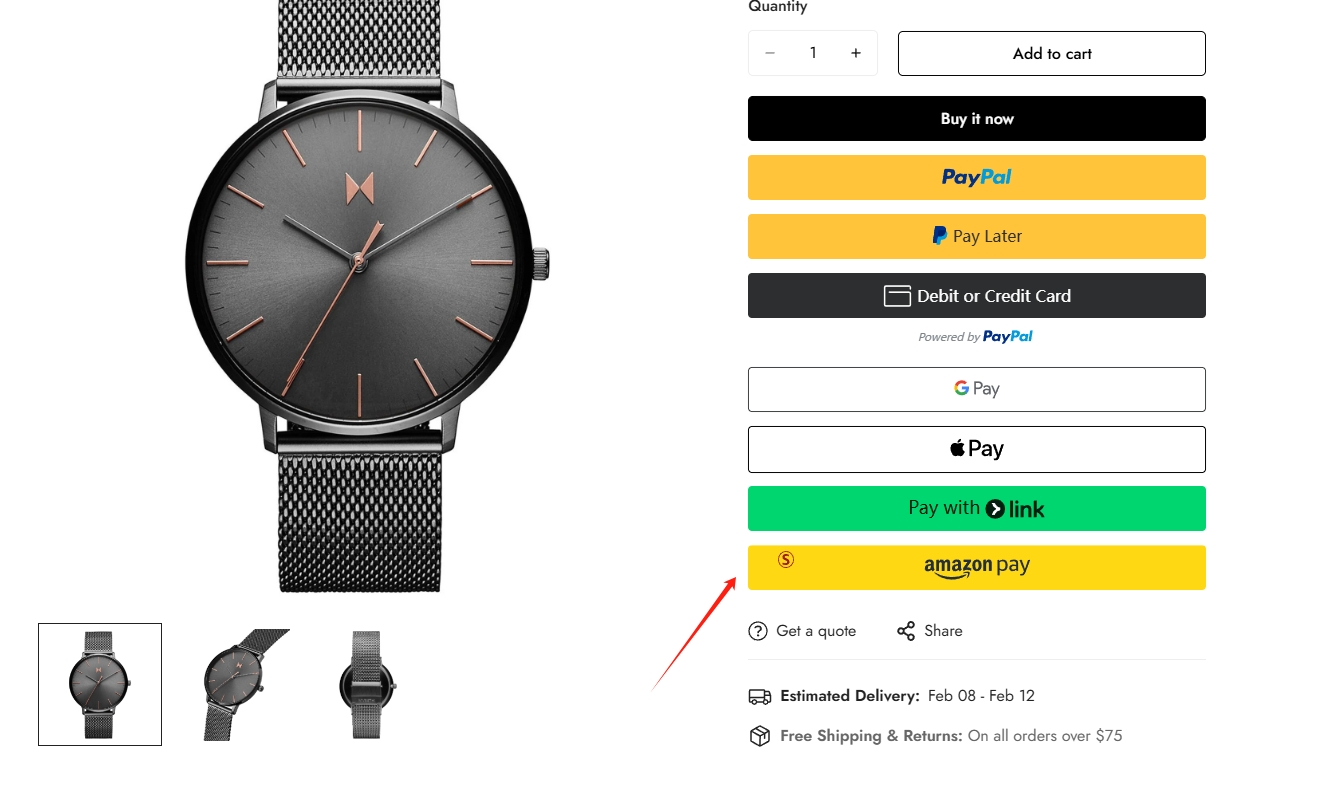
Task: Select the back-view watch thumbnail
Action: 367,684
